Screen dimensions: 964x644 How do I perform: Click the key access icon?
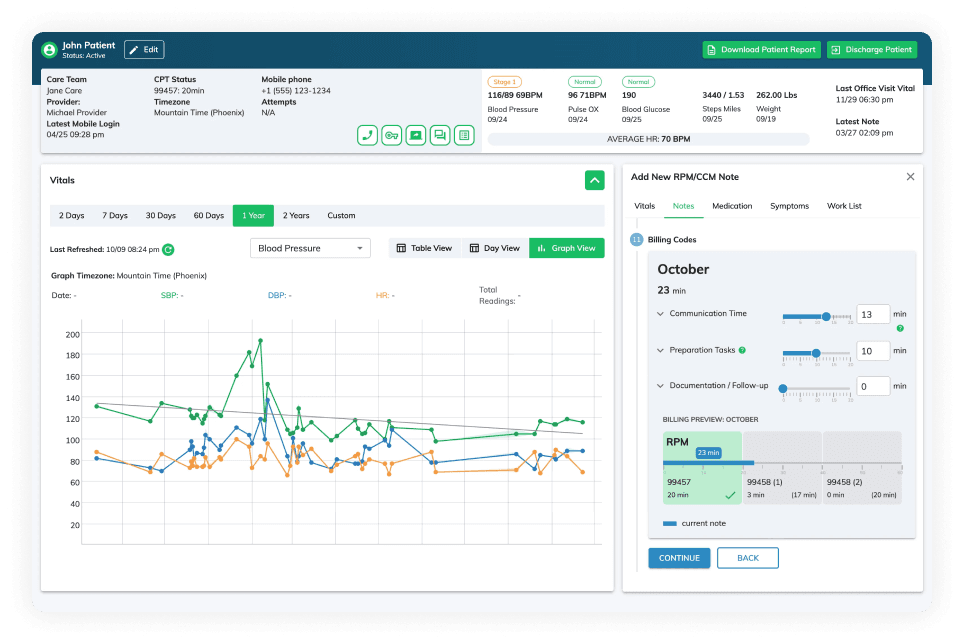391,135
